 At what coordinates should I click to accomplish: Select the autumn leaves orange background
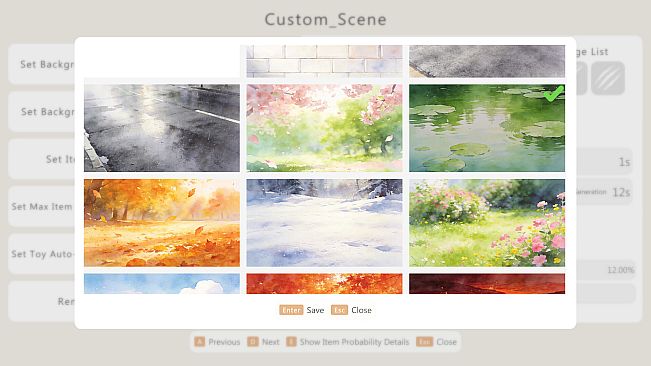point(162,223)
